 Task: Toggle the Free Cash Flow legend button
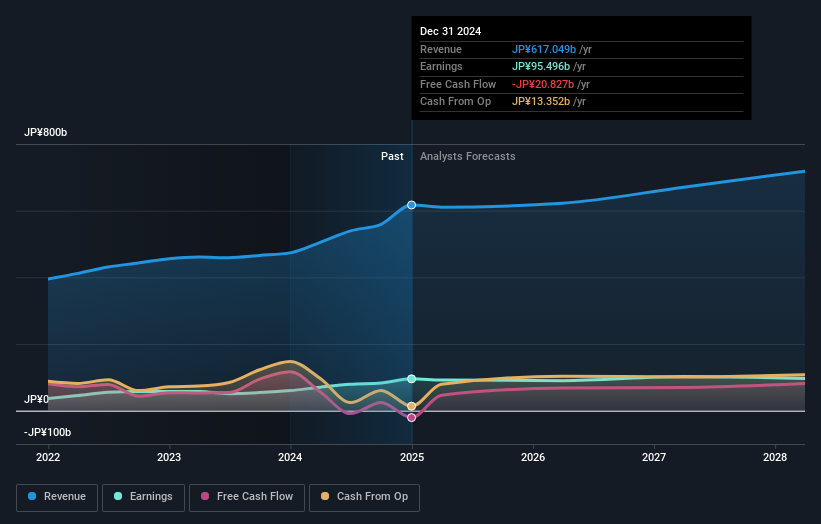[x=247, y=497]
